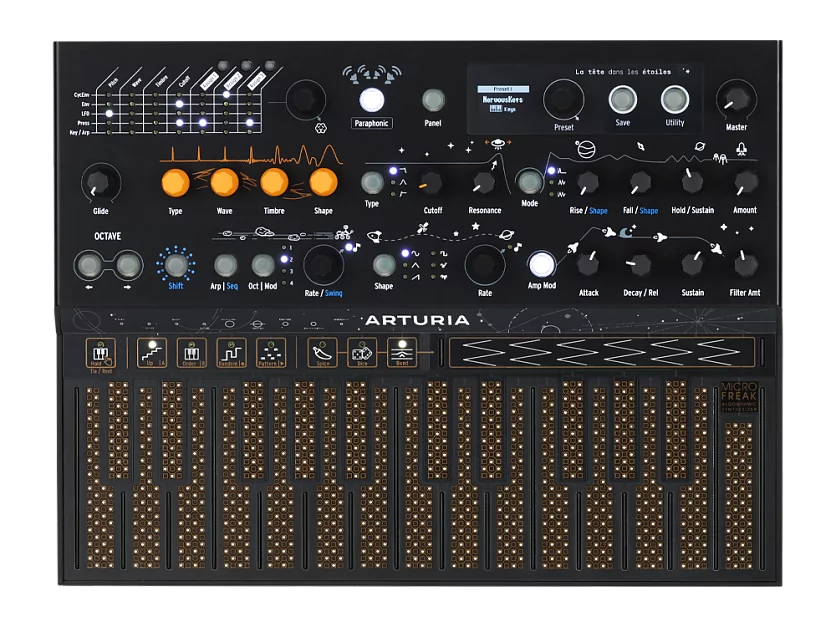Screen dimensions: 836x627
Task: Click the orange oscillator Type knob
Action: [175, 182]
